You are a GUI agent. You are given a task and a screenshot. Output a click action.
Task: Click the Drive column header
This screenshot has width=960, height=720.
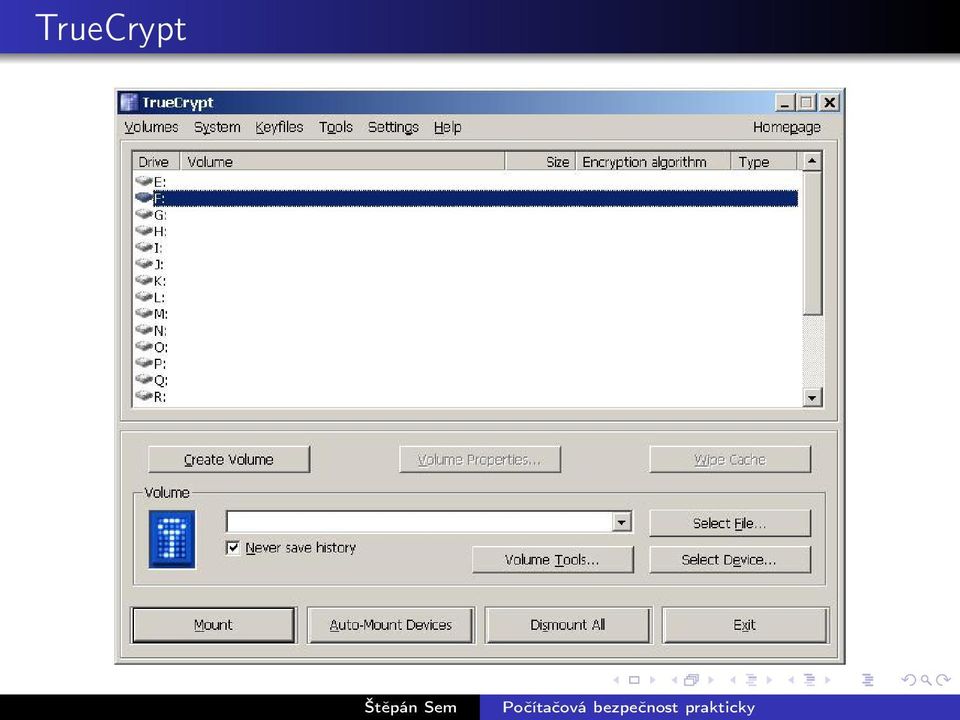click(x=156, y=162)
